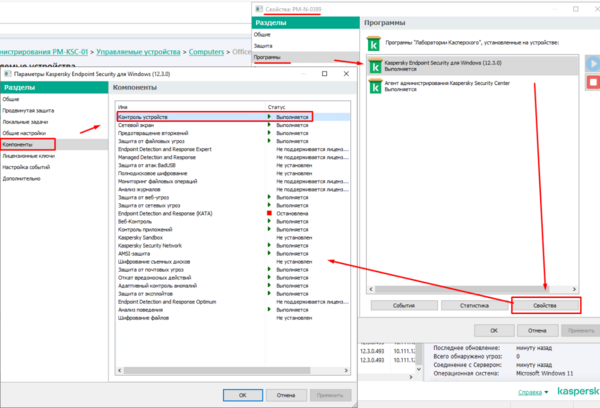
Task: Open Справка help link
Action: click(x=530, y=392)
